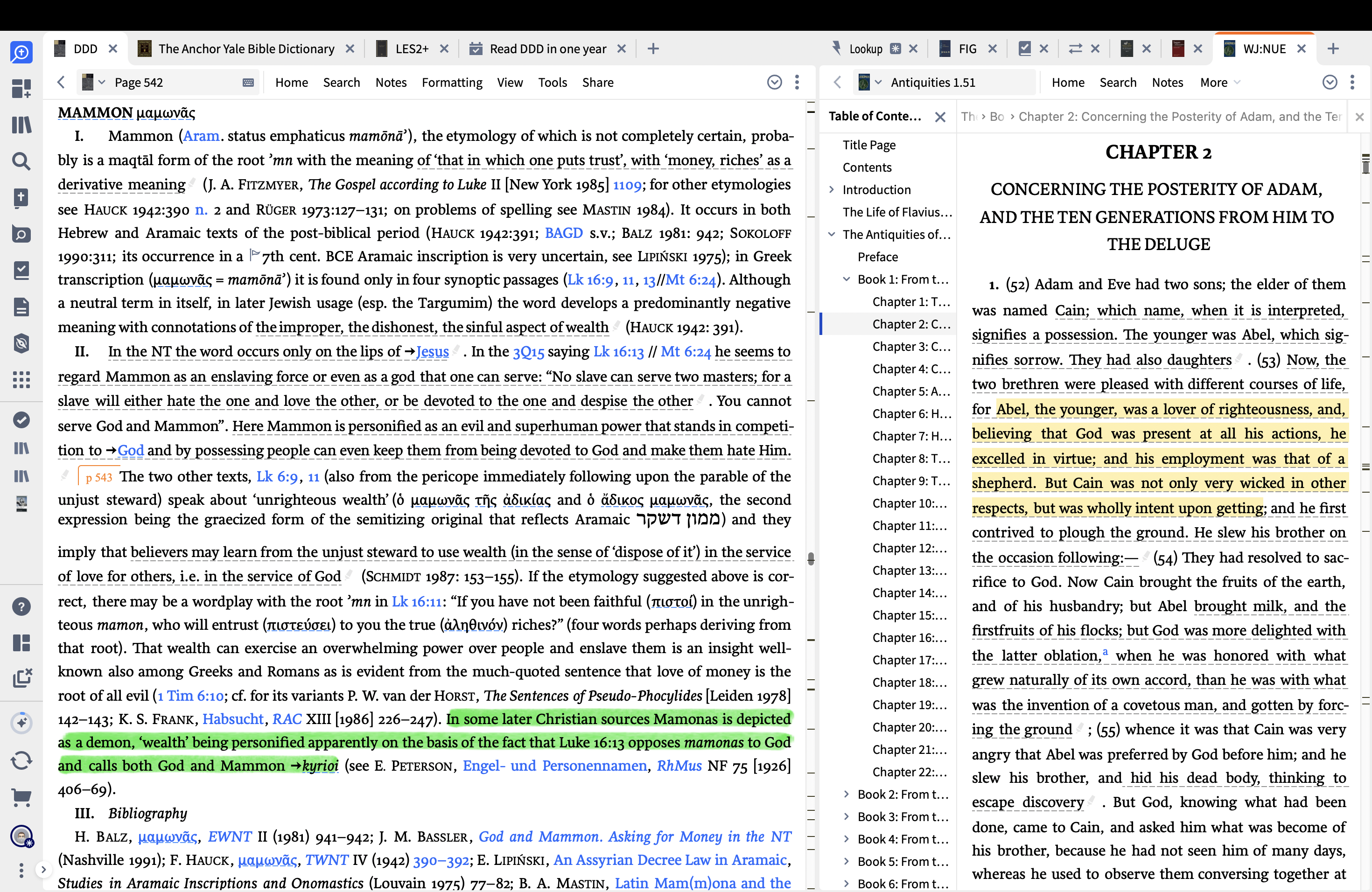
Task: Open the Formatting menu in DDD panel
Action: pyautogui.click(x=451, y=83)
